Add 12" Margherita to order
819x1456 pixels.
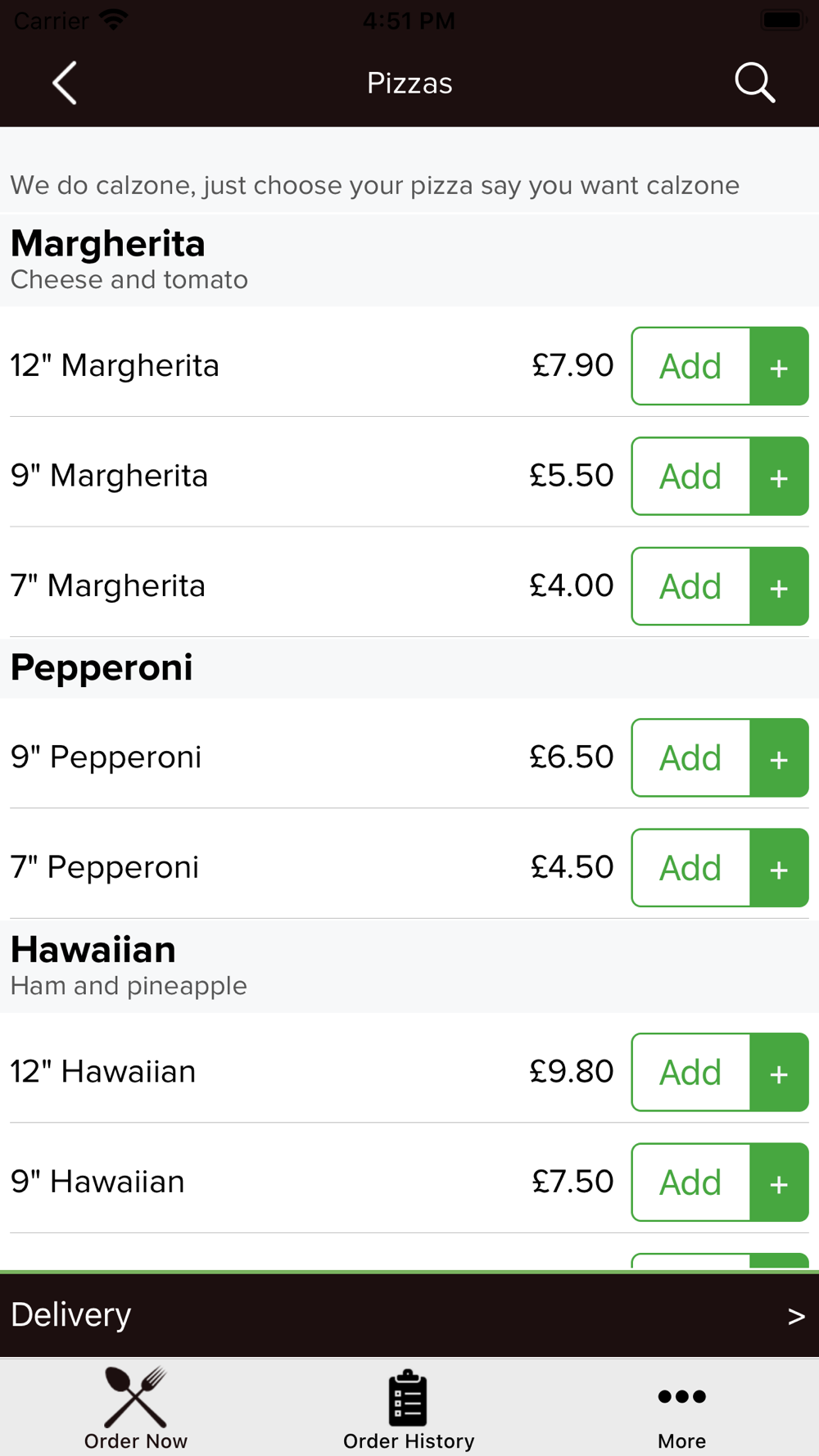click(691, 366)
